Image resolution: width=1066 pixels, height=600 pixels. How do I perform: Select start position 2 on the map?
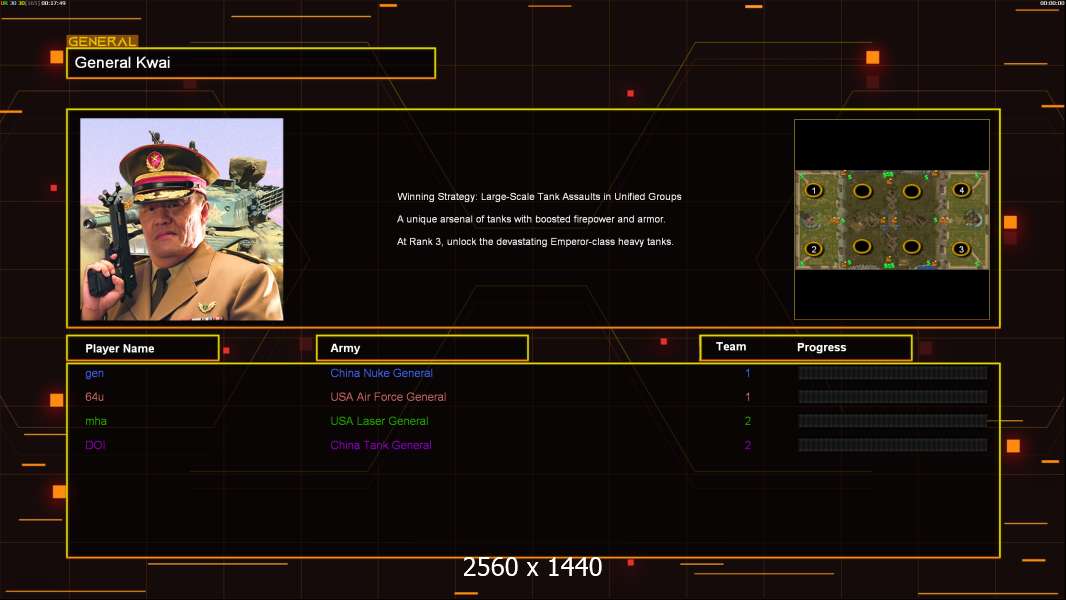[814, 249]
